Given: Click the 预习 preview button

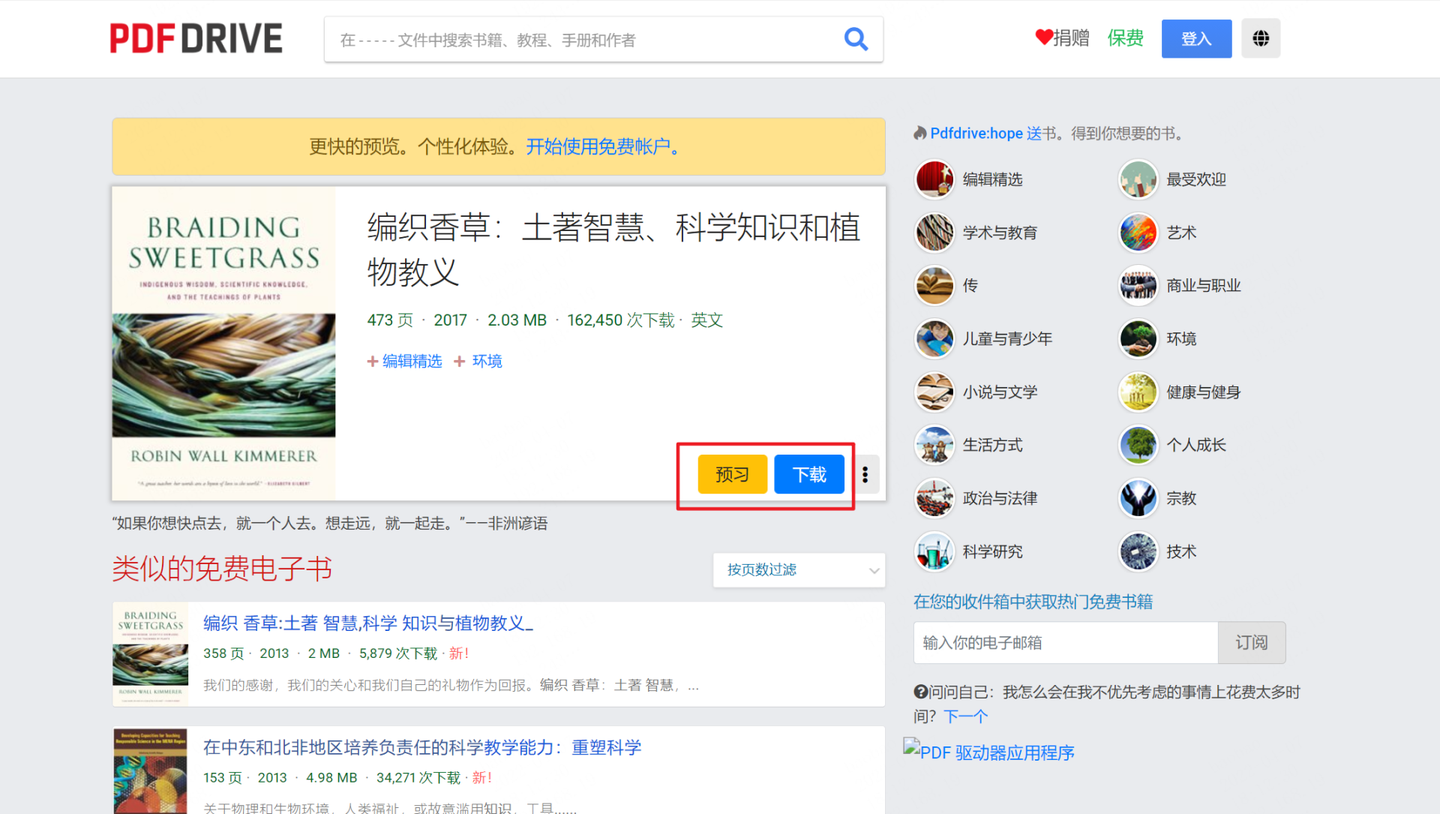Looking at the screenshot, I should [732, 474].
